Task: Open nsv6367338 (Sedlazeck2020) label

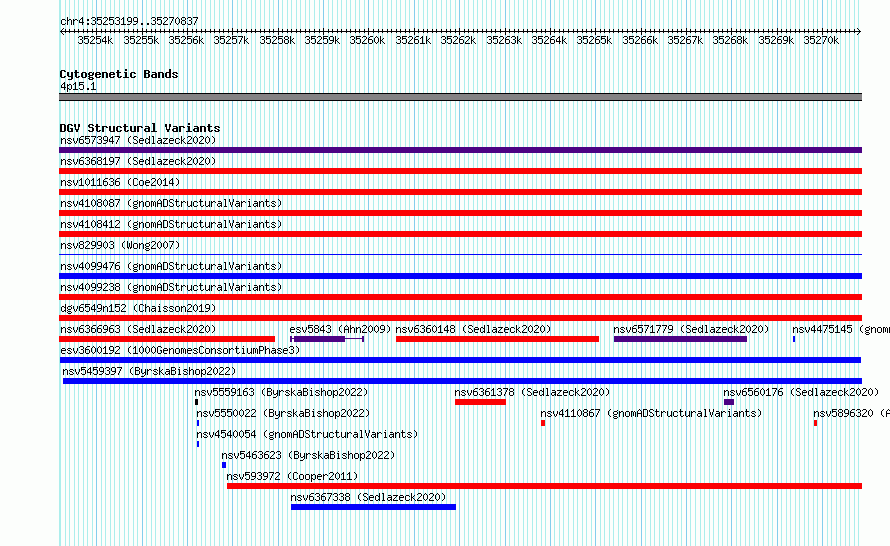Action: click(368, 497)
